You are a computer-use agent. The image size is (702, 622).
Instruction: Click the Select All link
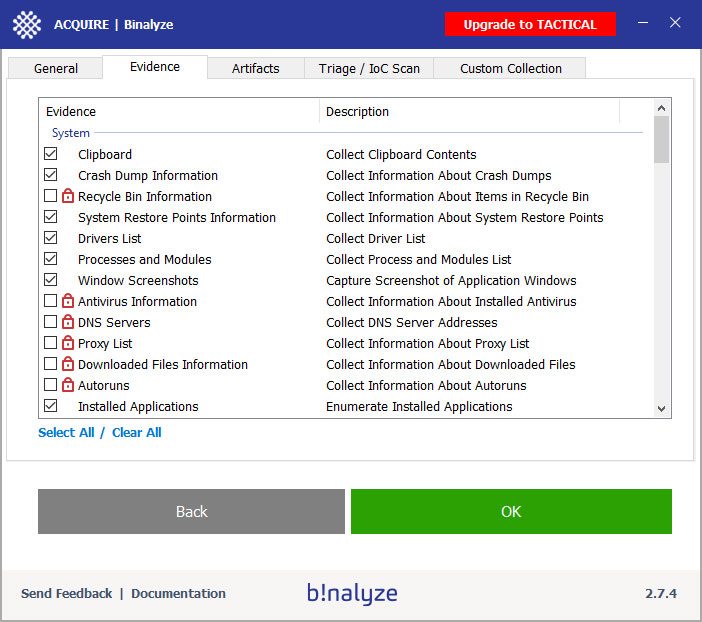[66, 433]
